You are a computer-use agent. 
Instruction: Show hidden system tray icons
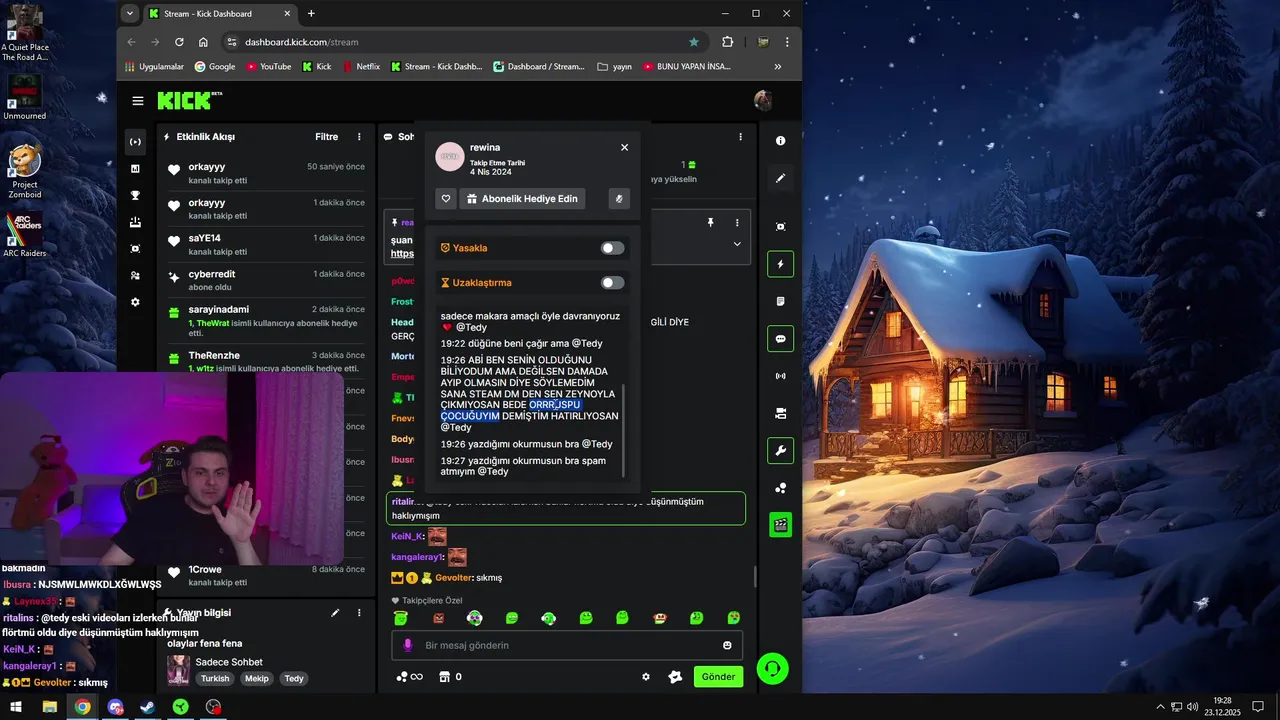pos(1160,707)
